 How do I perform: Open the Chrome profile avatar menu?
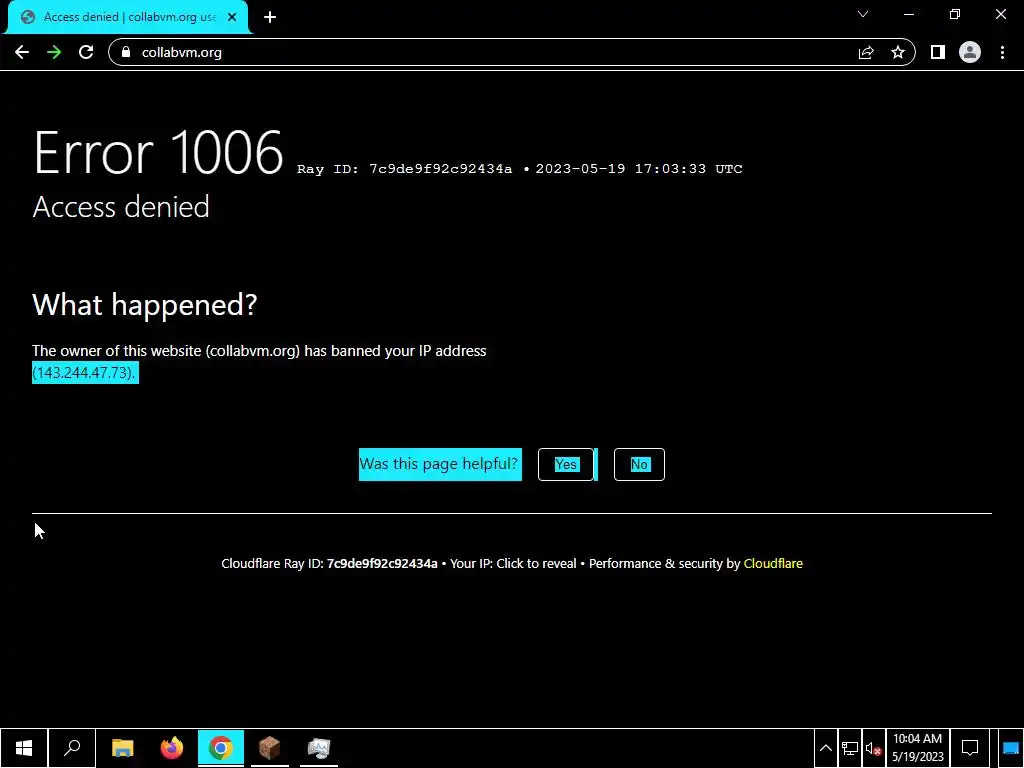tap(970, 52)
